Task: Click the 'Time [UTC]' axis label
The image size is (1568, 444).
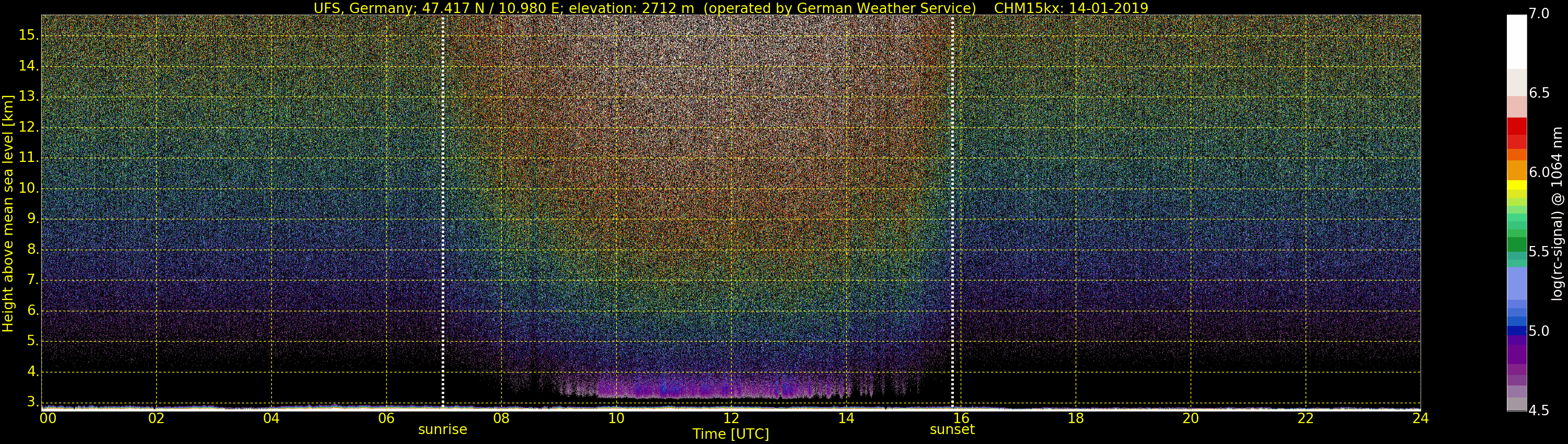Action: (x=731, y=434)
